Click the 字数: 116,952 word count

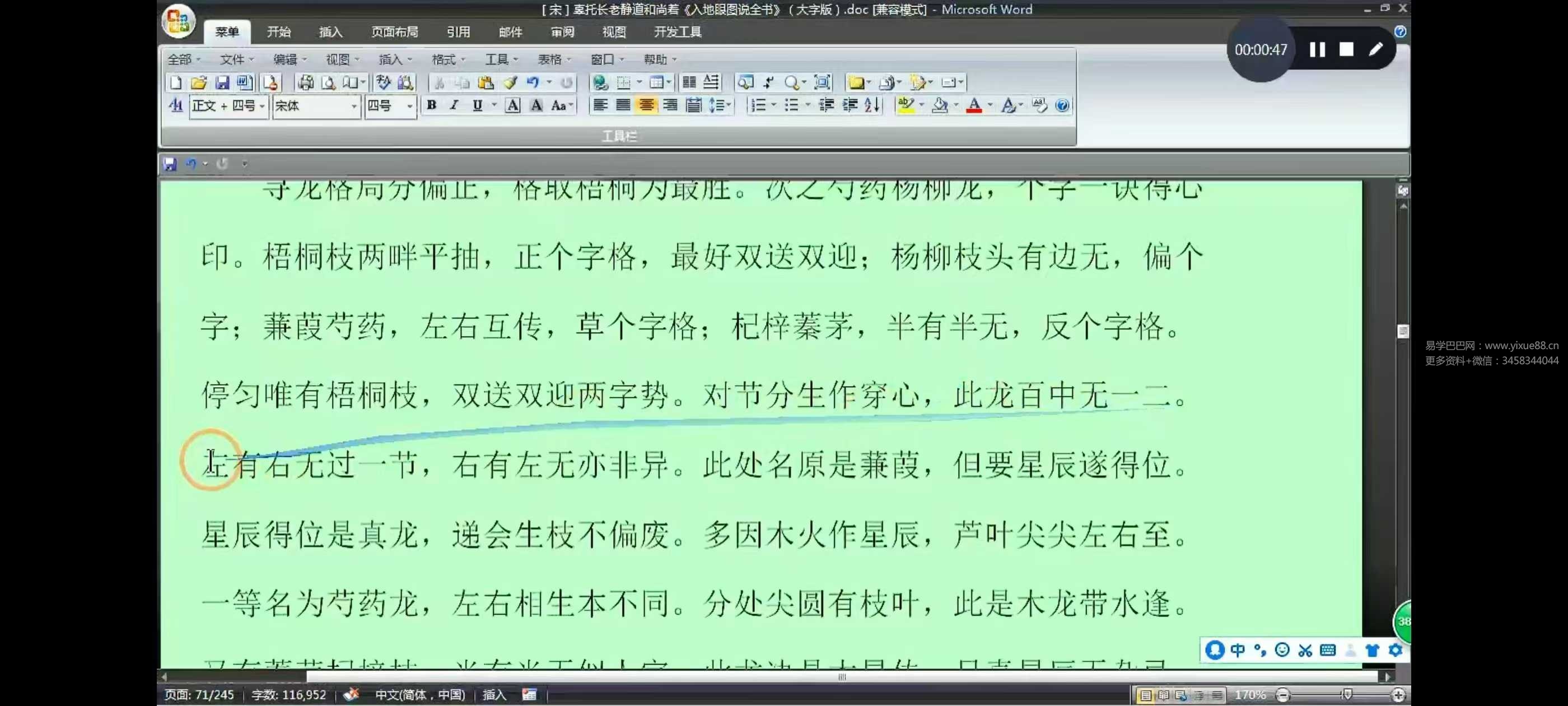tap(288, 694)
